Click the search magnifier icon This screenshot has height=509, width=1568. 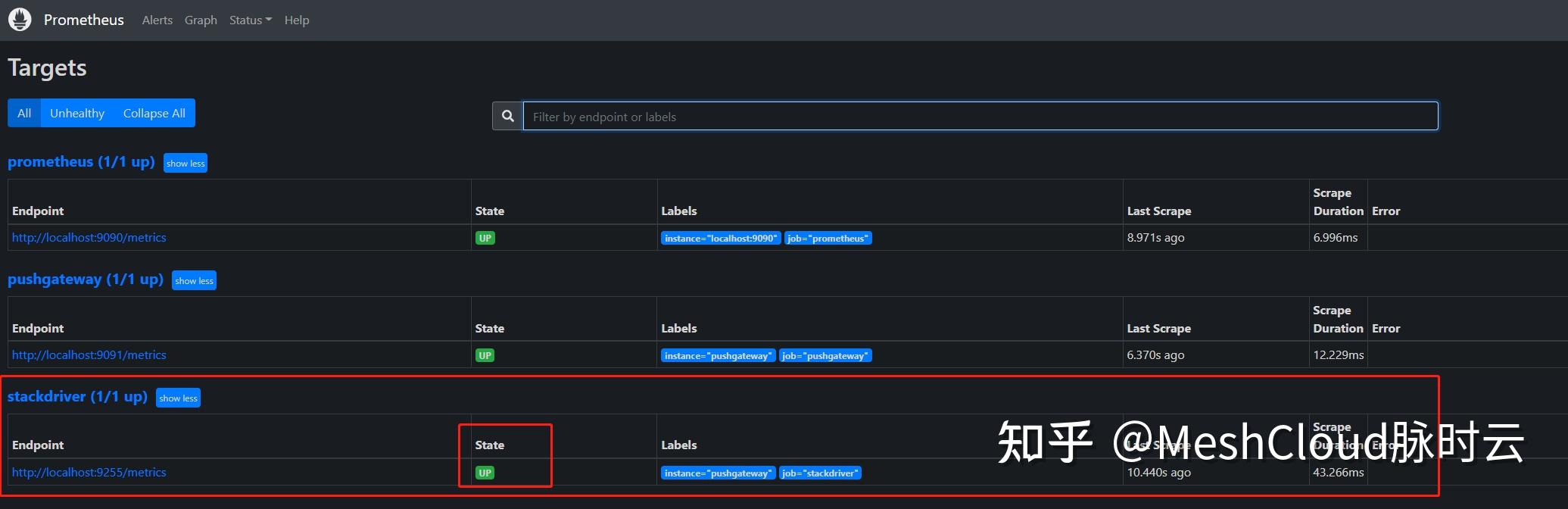pos(508,116)
